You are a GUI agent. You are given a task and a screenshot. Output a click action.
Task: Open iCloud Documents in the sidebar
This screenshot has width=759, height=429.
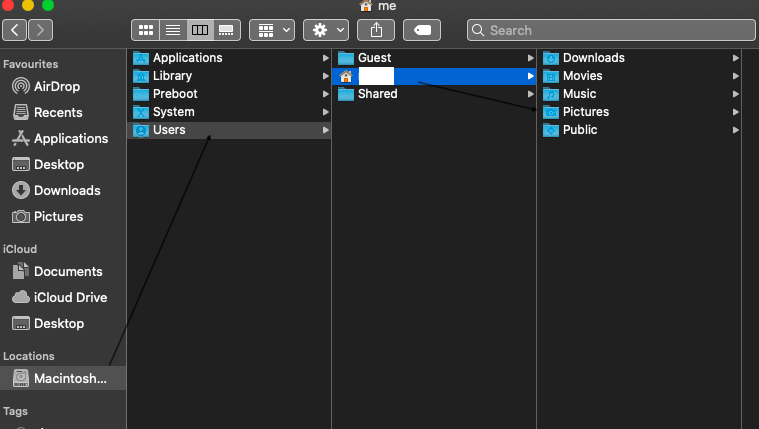(63, 271)
